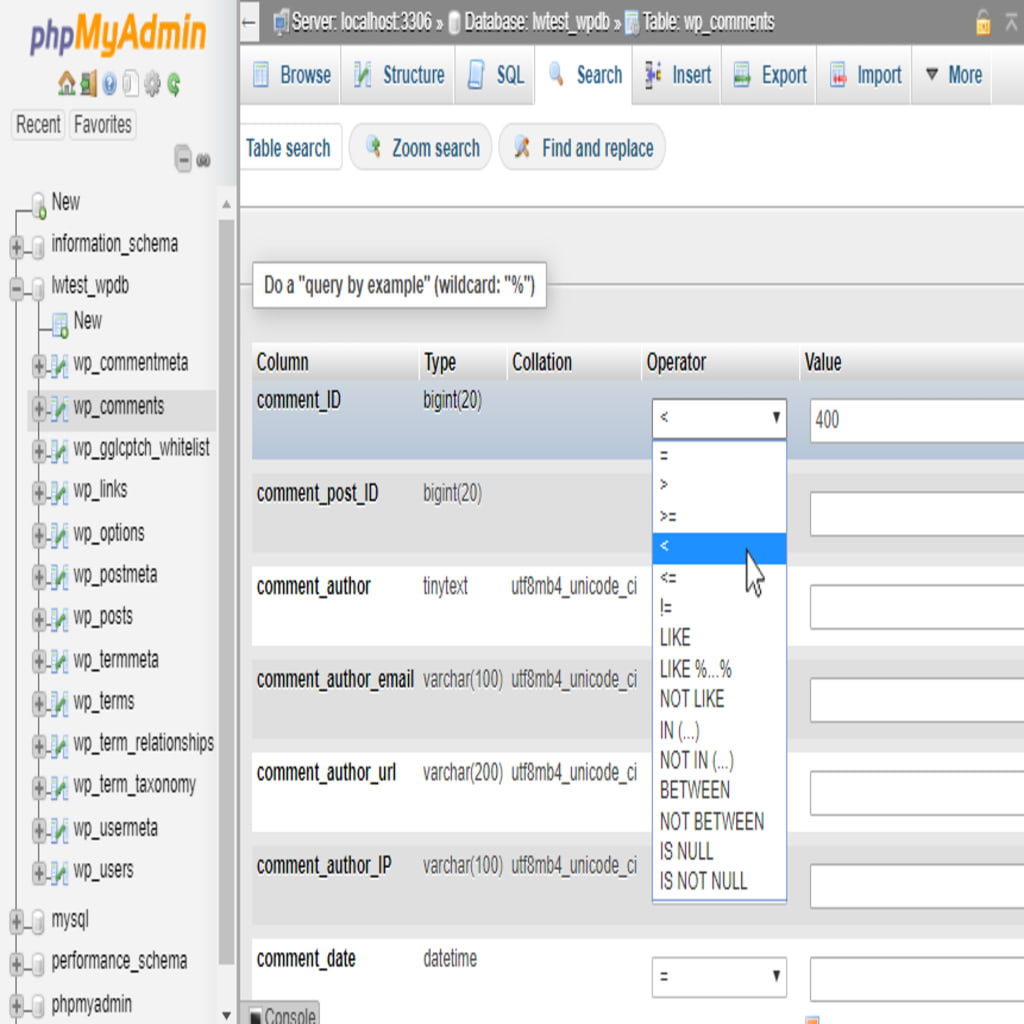
Task: Click the lock icon in top bar
Action: pyautogui.click(x=983, y=22)
